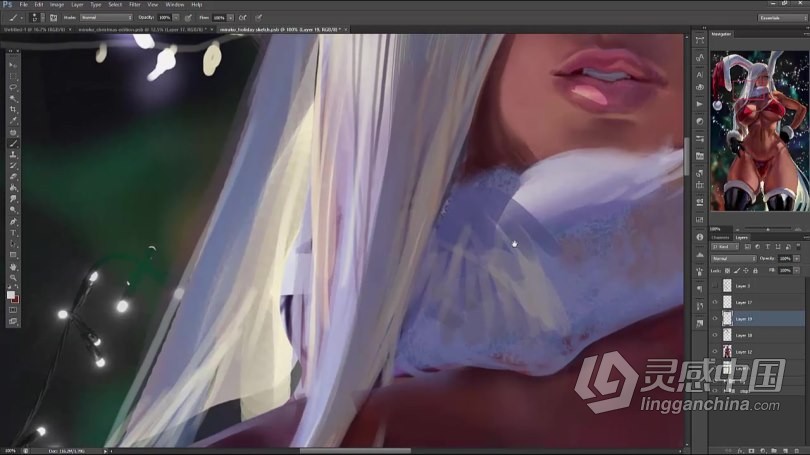Image resolution: width=810 pixels, height=455 pixels.
Task: Hide Layer 12
Action: pos(715,352)
